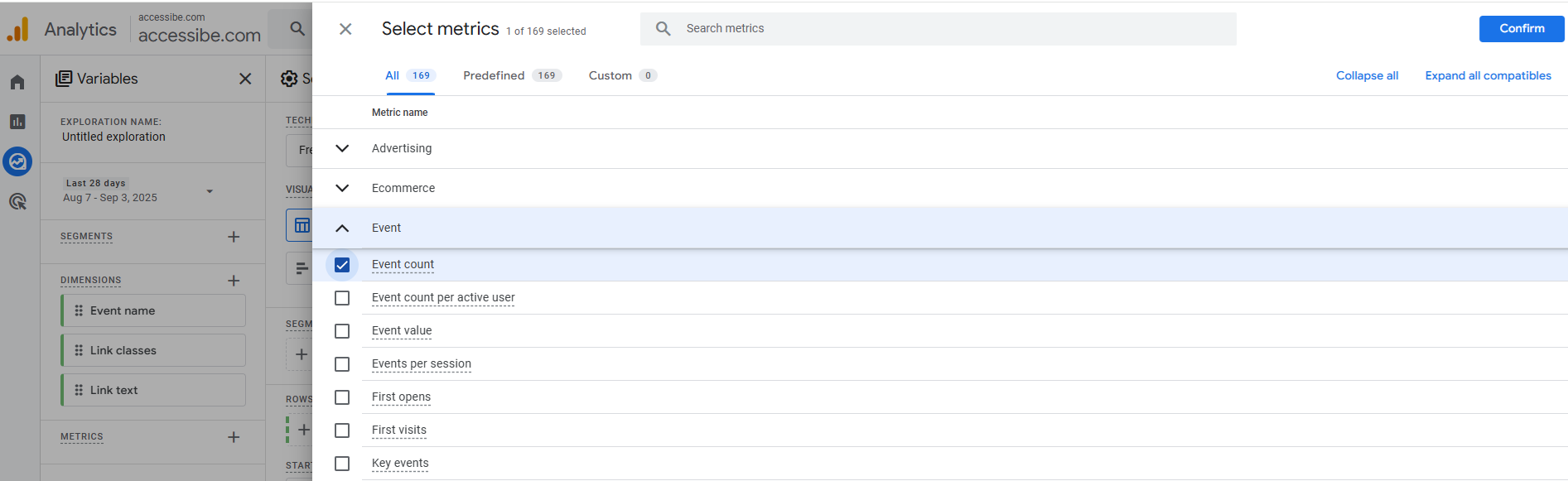Switch to the Custom metrics tab
The height and width of the screenshot is (481, 1568).
[x=623, y=75]
